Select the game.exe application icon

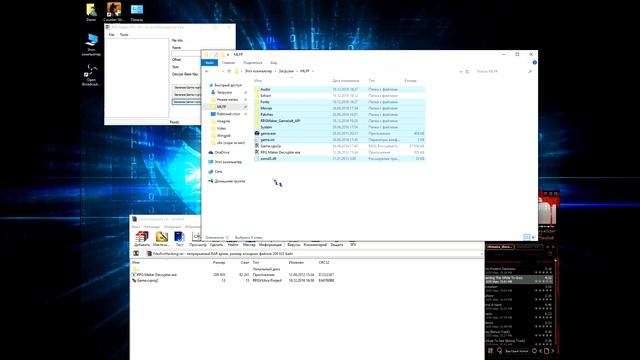coord(257,133)
